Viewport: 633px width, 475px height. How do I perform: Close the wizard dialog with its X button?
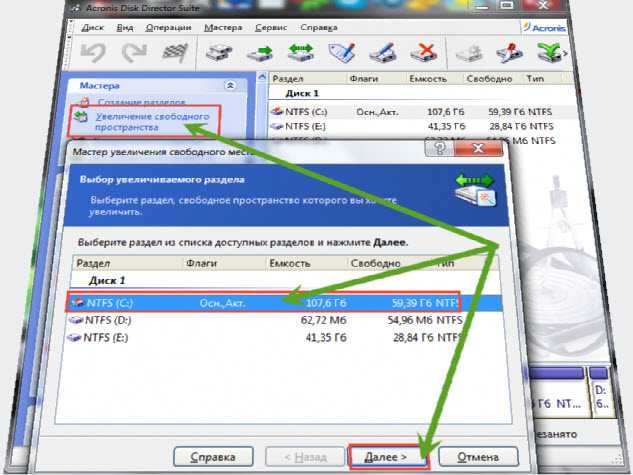click(x=478, y=148)
